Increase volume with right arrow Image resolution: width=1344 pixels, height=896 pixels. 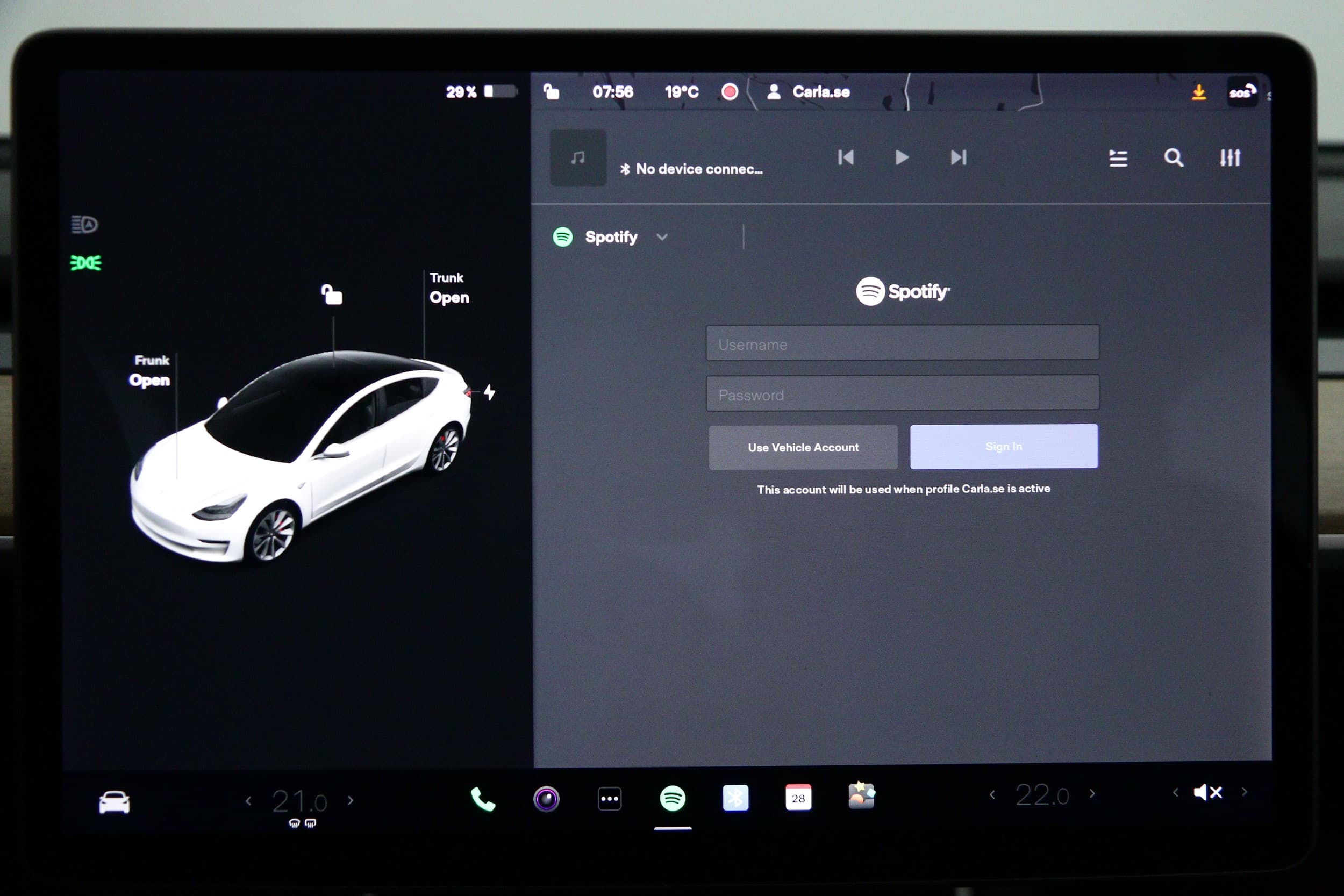click(1244, 792)
